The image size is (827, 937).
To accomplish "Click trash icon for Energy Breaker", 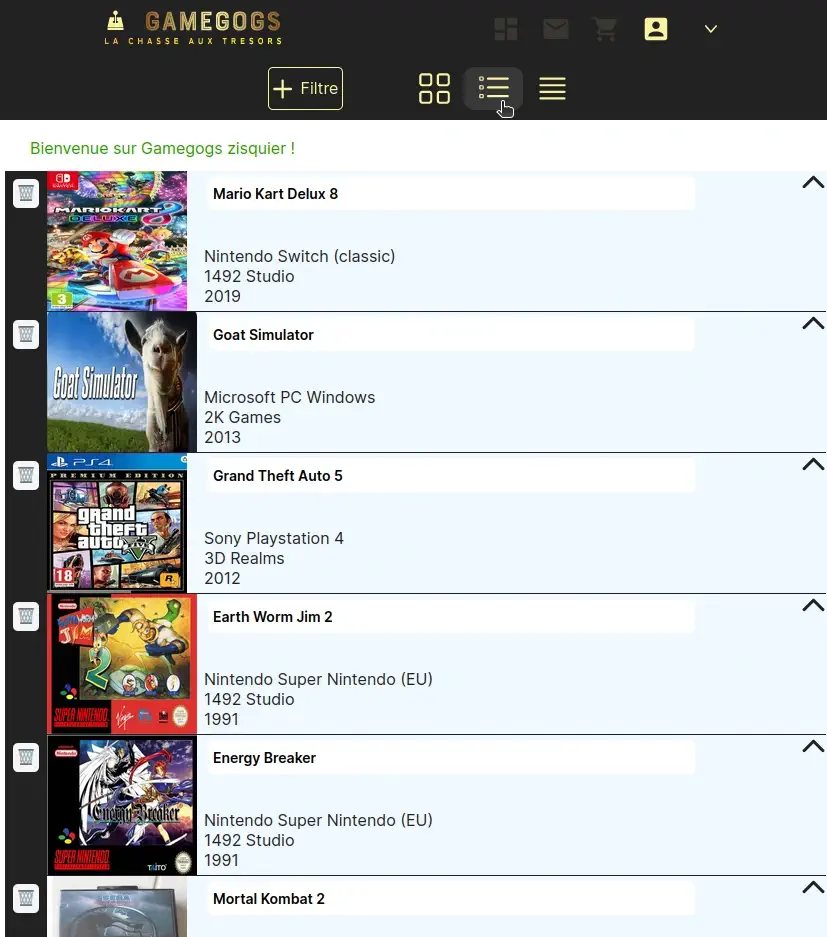I will coord(26,758).
